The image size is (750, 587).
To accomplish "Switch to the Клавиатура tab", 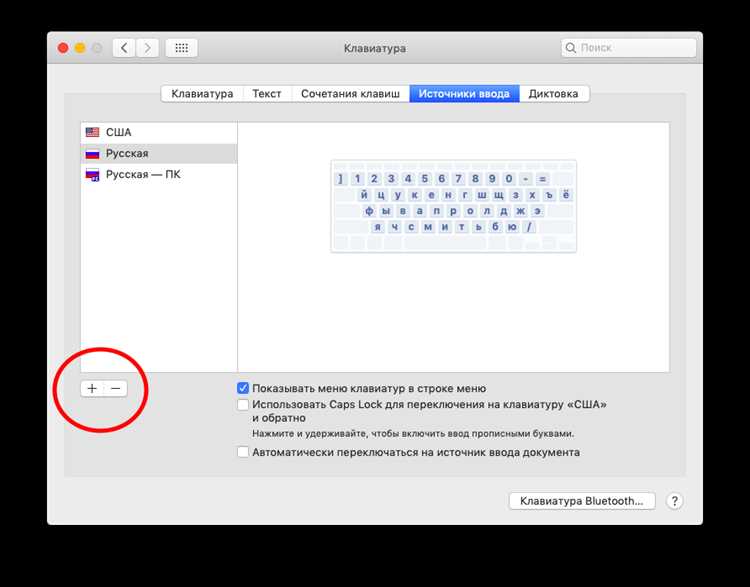I will pyautogui.click(x=202, y=94).
